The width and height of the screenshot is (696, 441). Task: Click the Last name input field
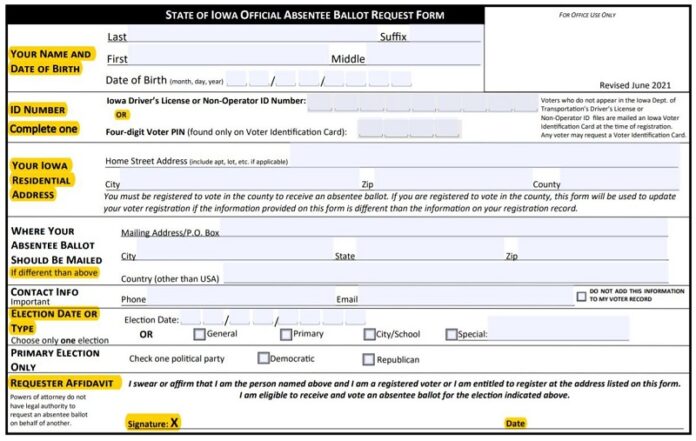pos(252,34)
